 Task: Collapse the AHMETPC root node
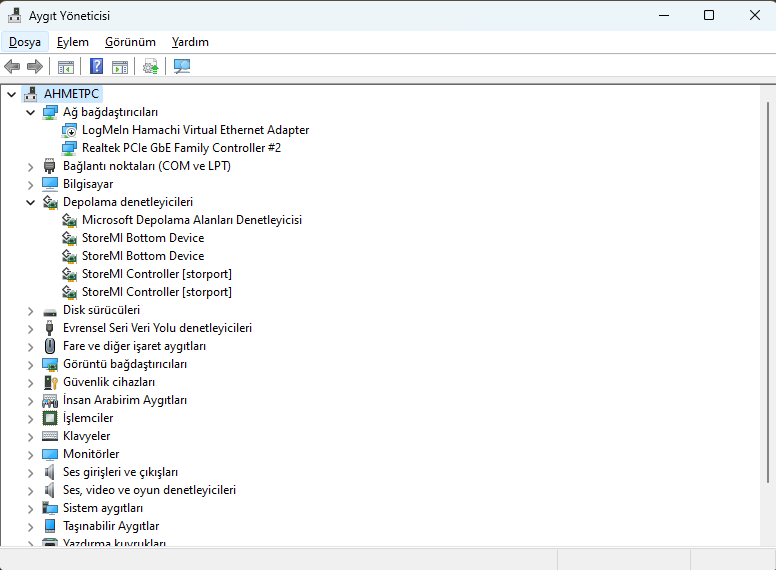(11, 94)
